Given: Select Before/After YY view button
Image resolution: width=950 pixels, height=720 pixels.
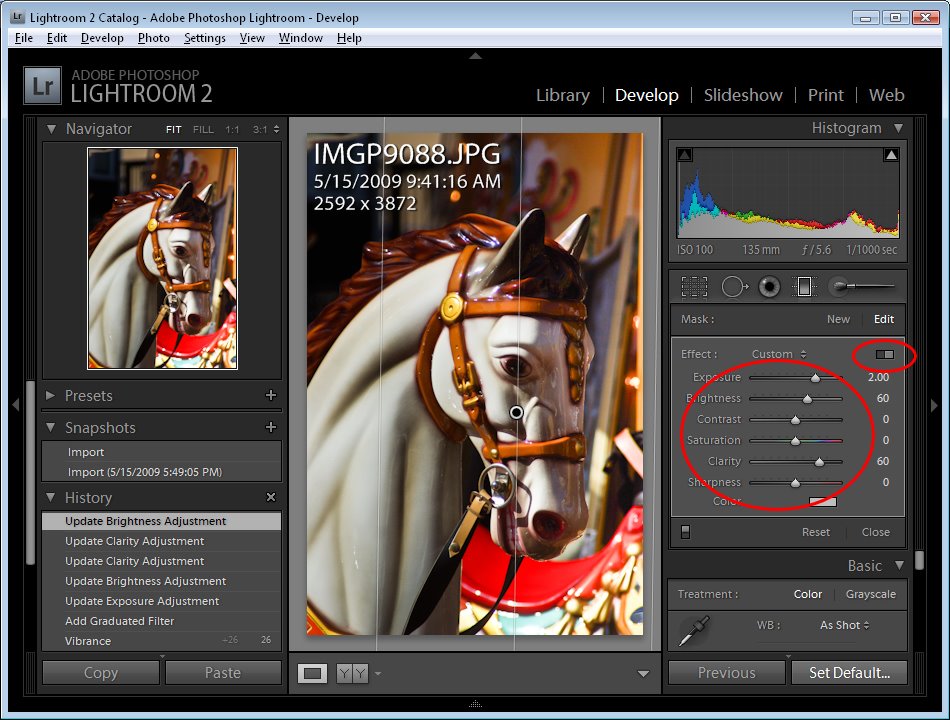Looking at the screenshot, I should tap(352, 673).
